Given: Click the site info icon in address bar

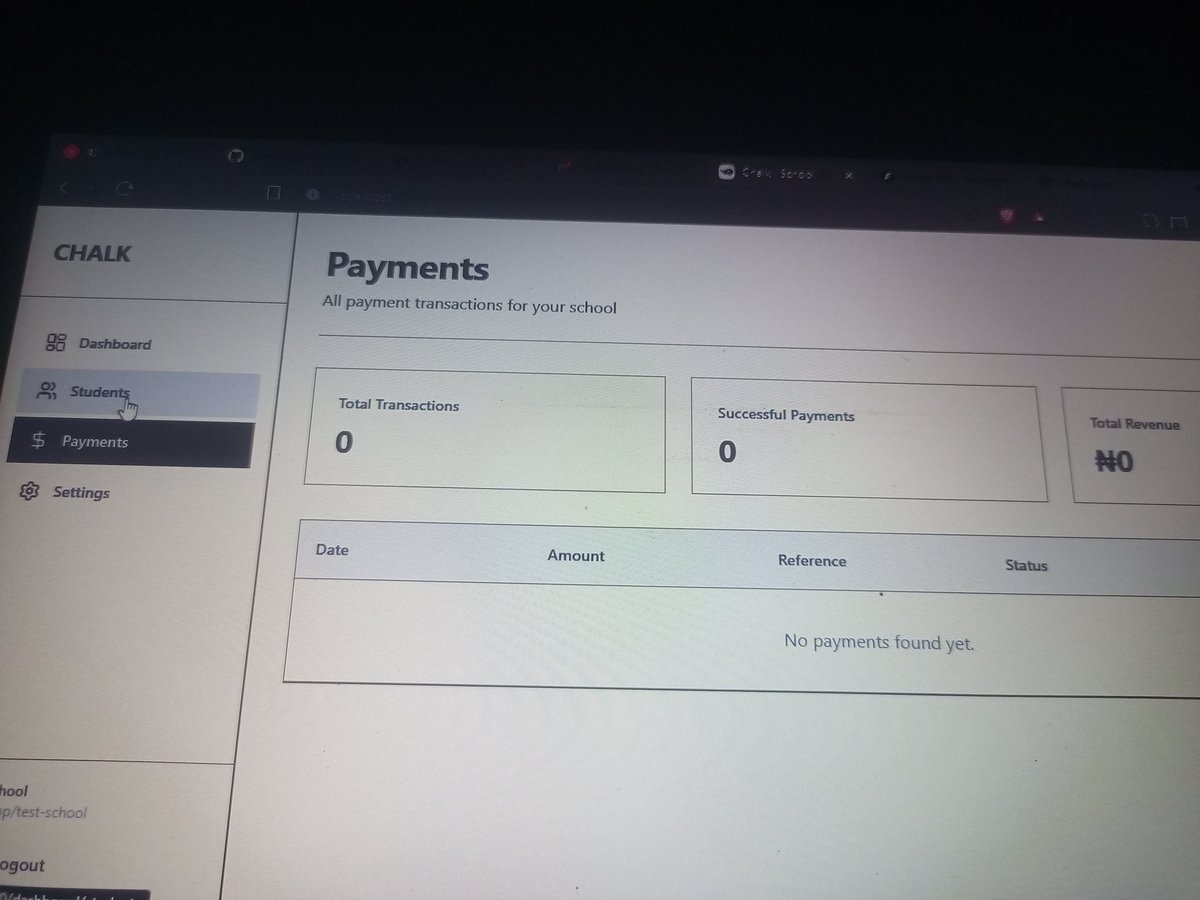Looking at the screenshot, I should point(312,194).
